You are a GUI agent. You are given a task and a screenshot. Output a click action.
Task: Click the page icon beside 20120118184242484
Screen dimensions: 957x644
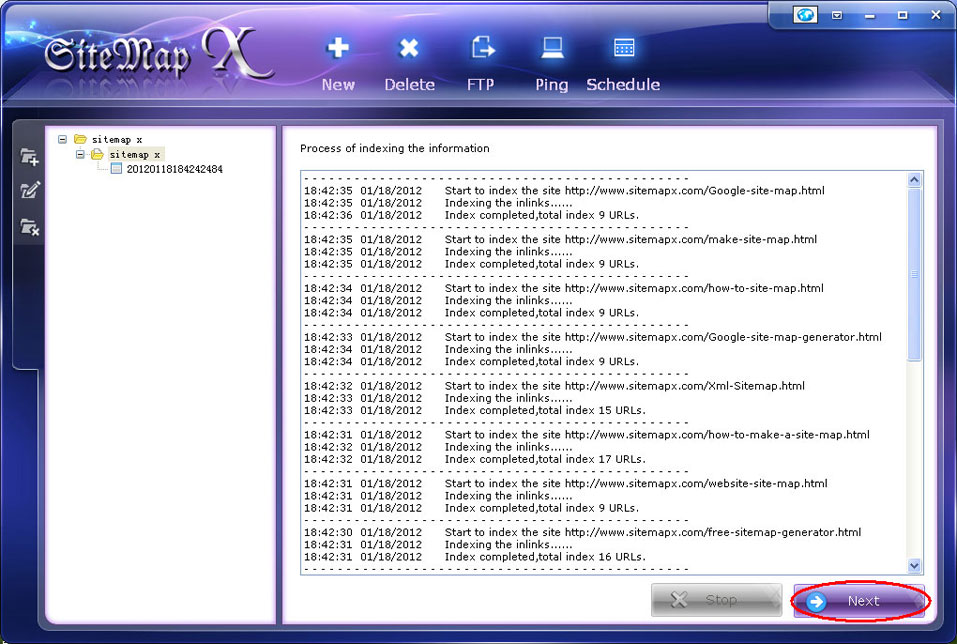[x=116, y=168]
